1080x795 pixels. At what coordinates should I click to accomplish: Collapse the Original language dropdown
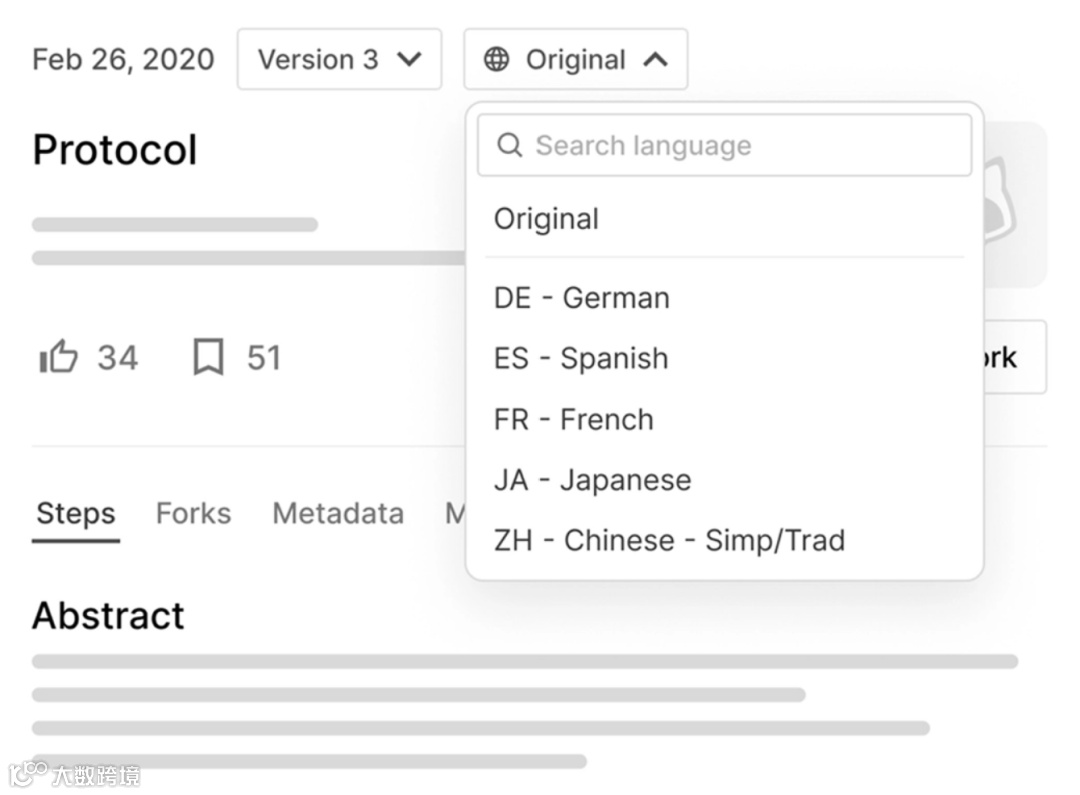click(575, 60)
